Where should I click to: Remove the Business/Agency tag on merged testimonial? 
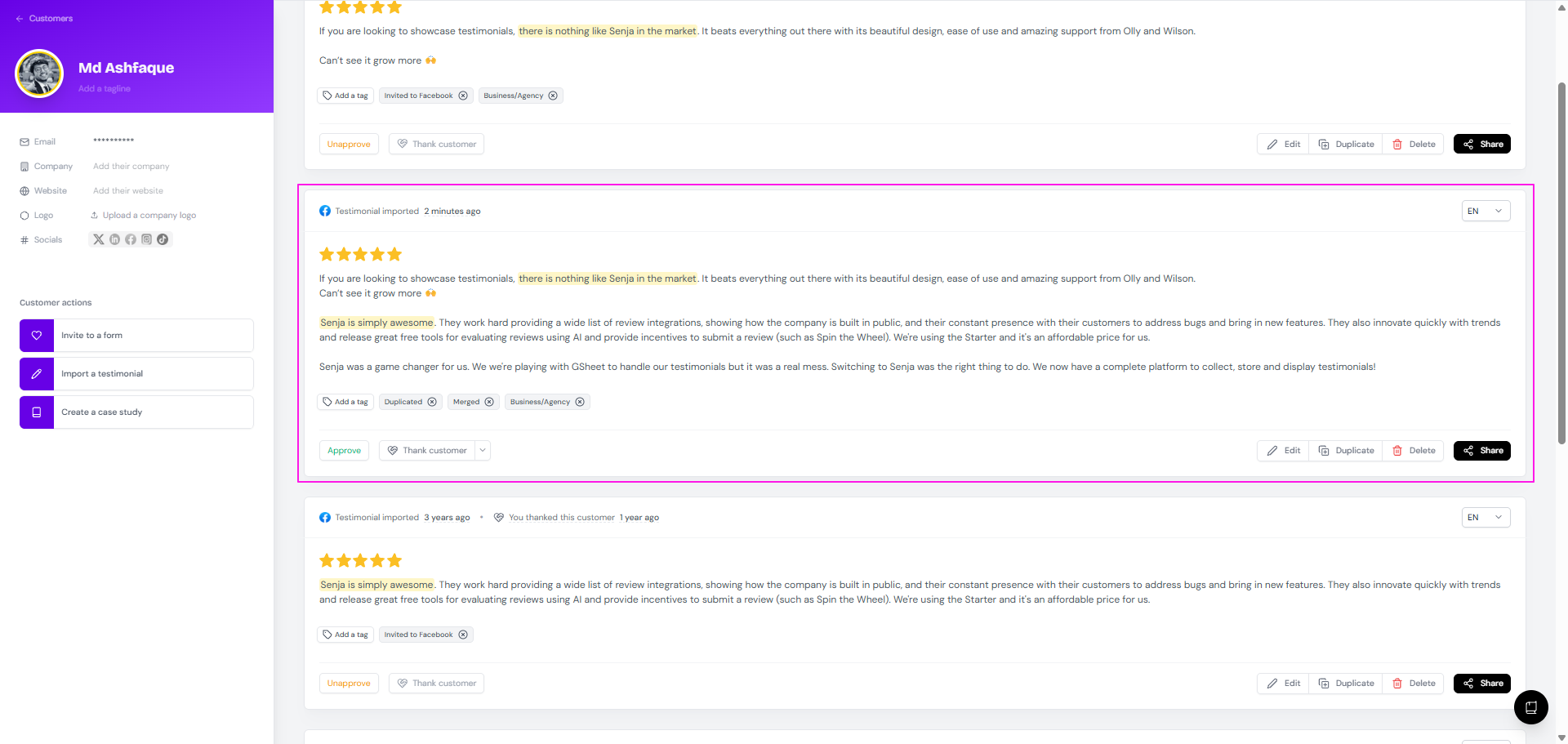[580, 402]
